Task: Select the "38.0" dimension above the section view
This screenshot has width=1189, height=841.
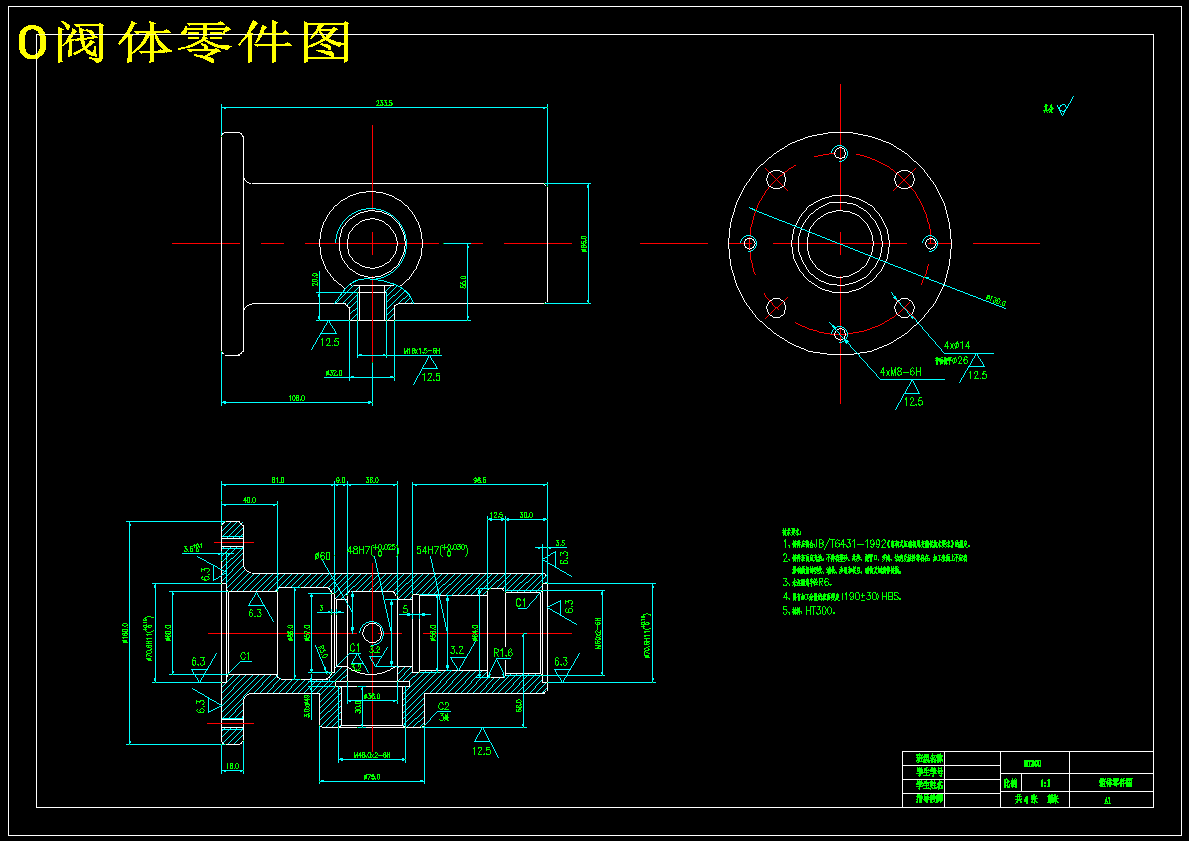Action: pyautogui.click(x=372, y=480)
